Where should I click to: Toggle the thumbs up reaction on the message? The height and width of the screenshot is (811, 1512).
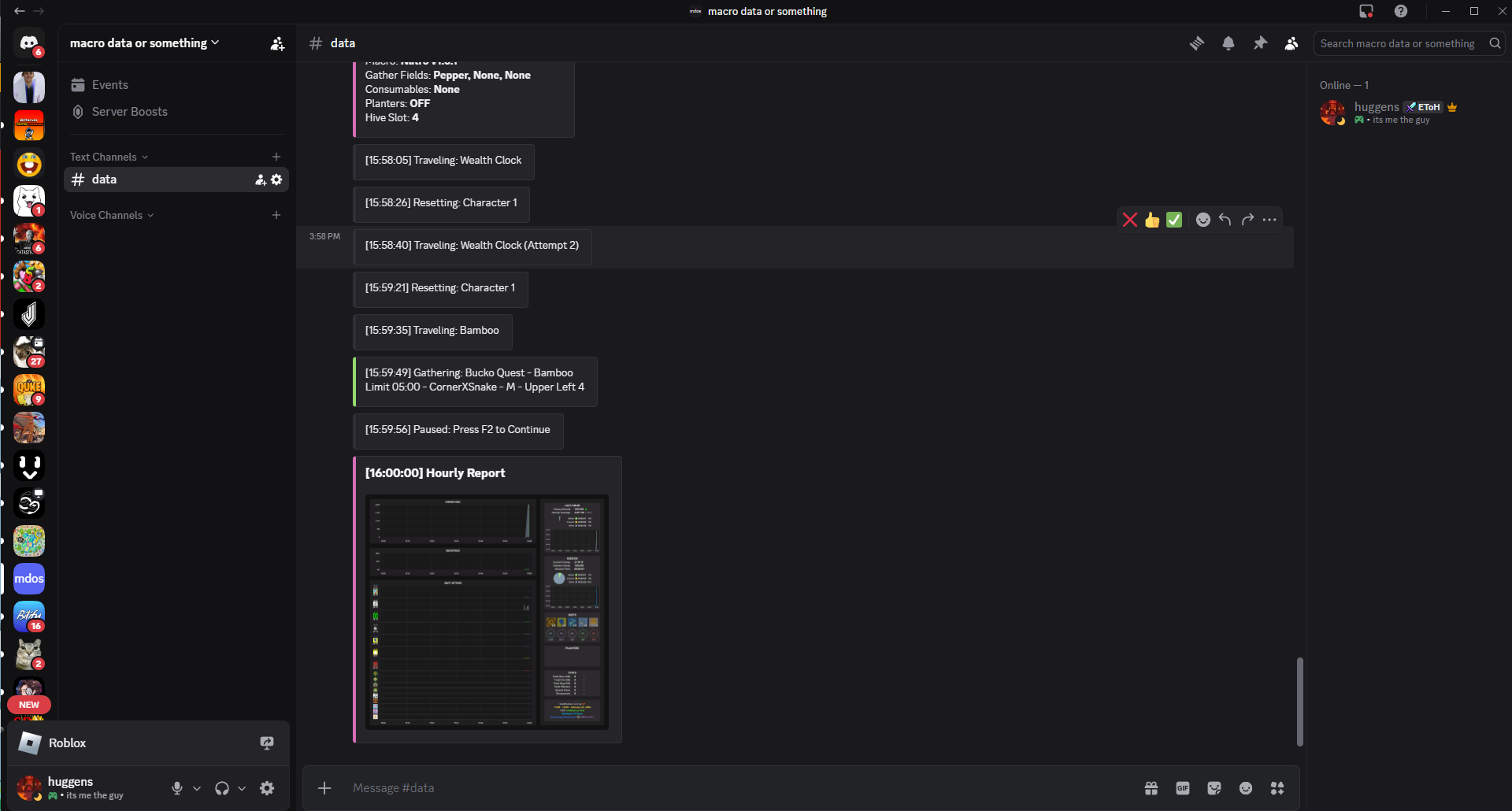click(1152, 220)
